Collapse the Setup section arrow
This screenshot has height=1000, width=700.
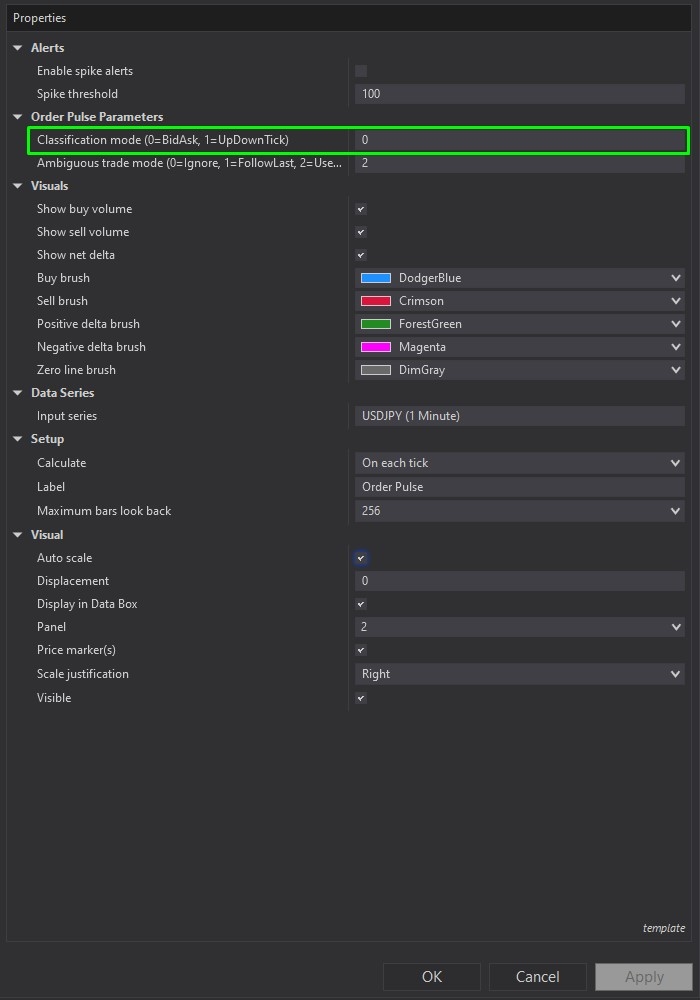coord(18,439)
